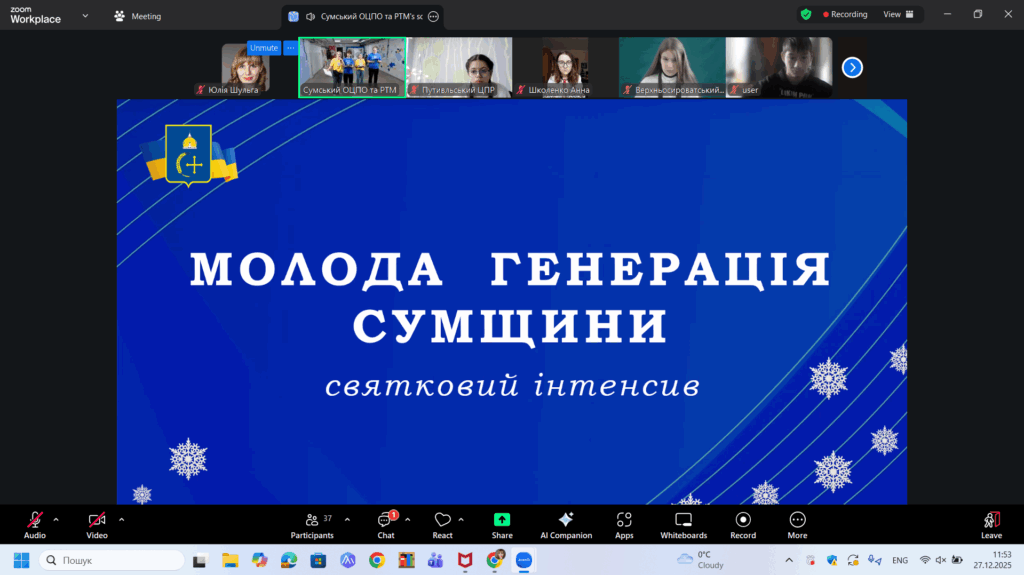Open the Participants panel
The width and height of the screenshot is (1024, 575).
[x=312, y=524]
